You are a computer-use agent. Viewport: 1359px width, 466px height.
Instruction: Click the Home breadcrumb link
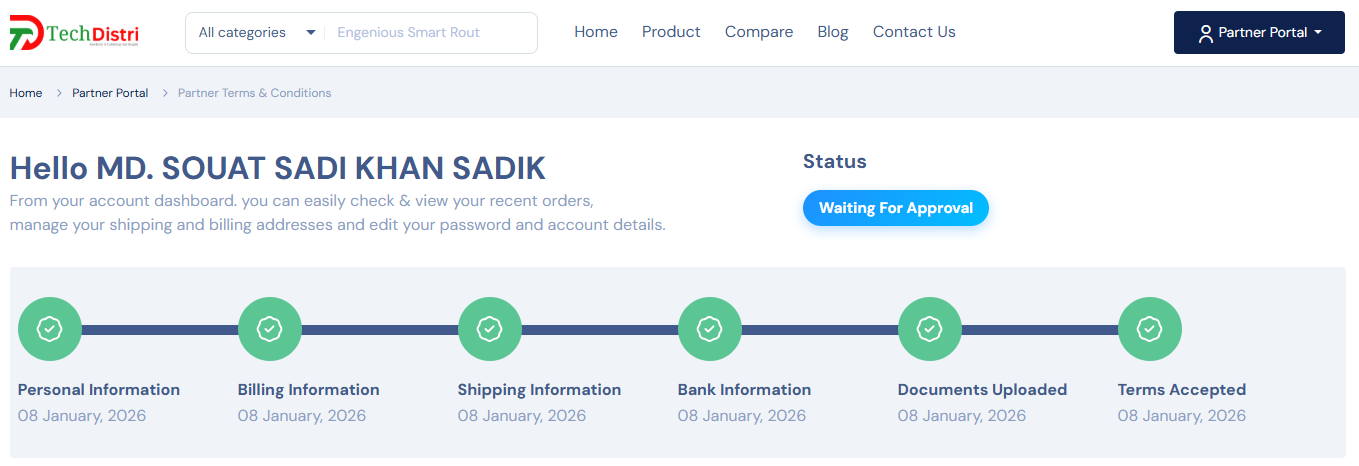point(26,93)
